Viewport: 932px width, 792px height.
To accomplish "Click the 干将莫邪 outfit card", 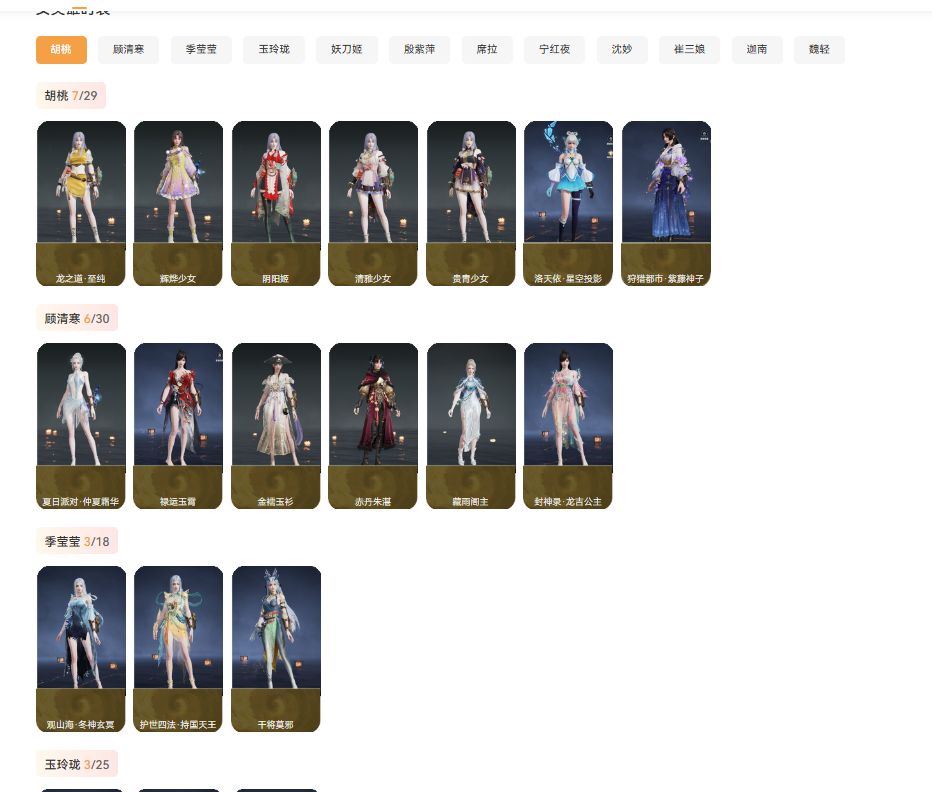I will click(276, 648).
